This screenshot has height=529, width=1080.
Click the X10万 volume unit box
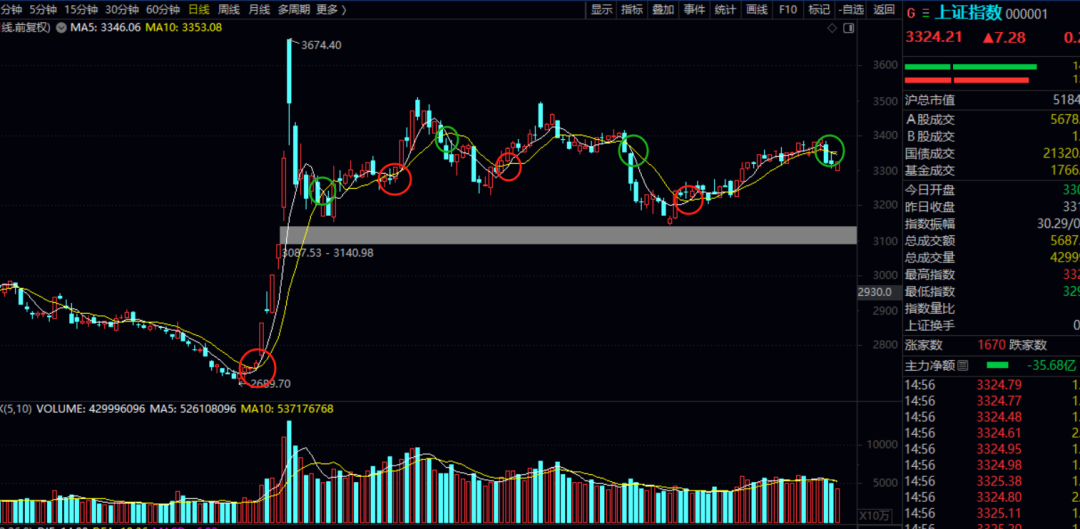875,515
